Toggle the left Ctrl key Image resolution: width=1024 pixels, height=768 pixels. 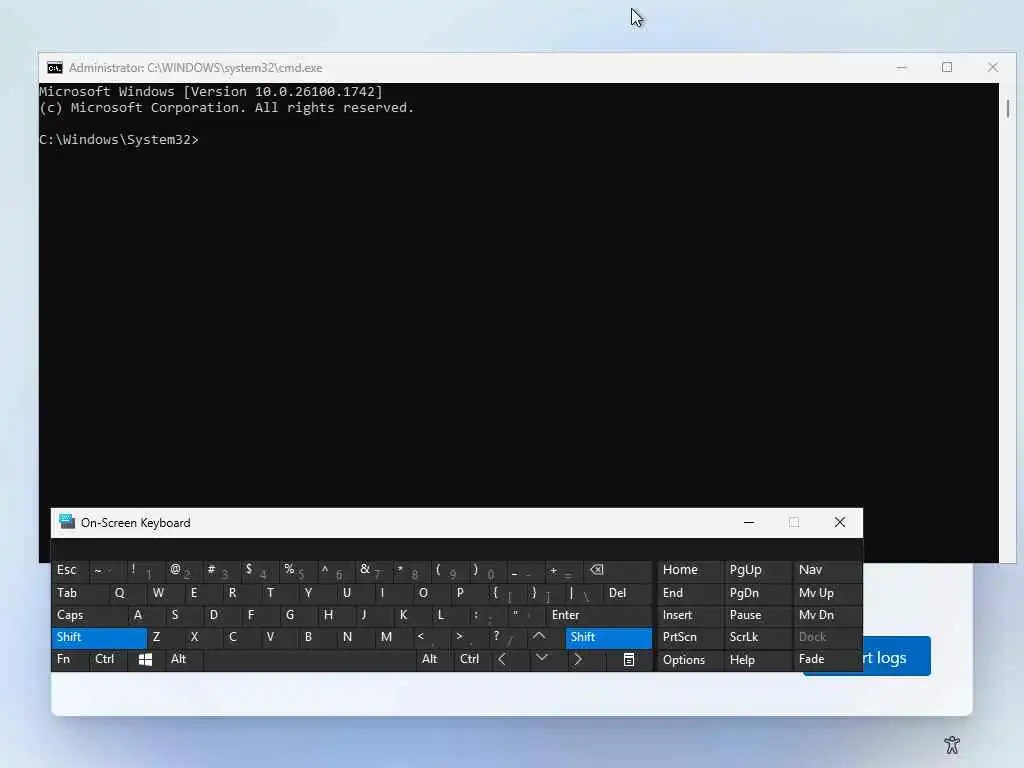[108, 660]
